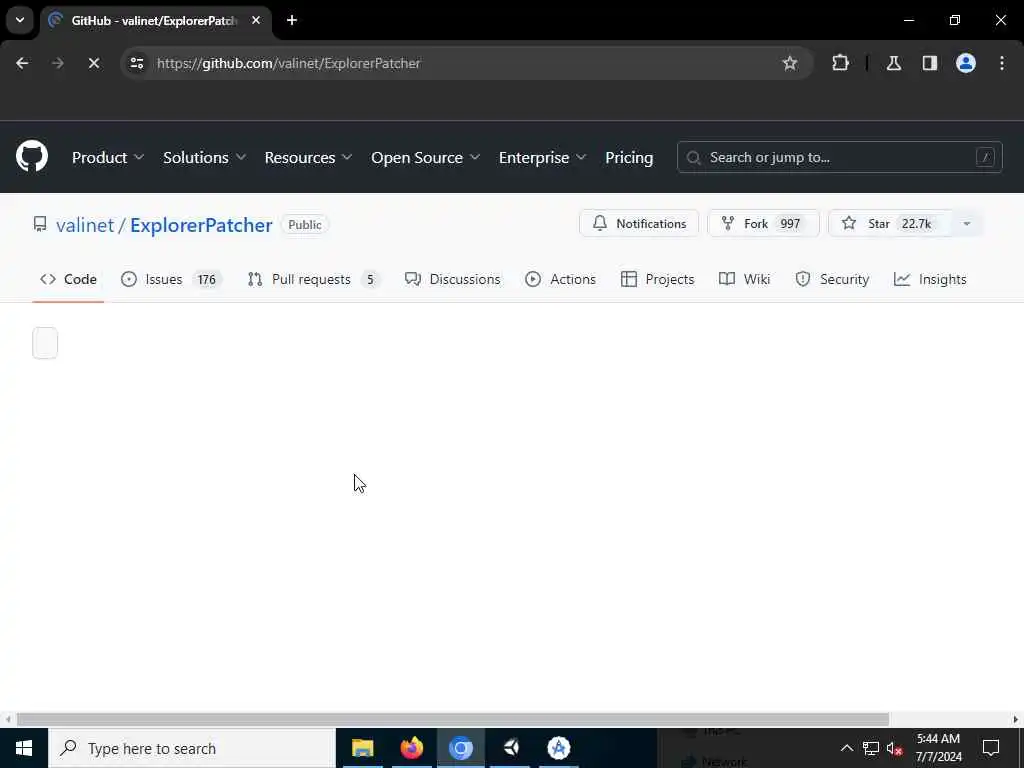The width and height of the screenshot is (1024, 768).
Task: Open the tab search dropdown arrow
Action: click(x=20, y=20)
